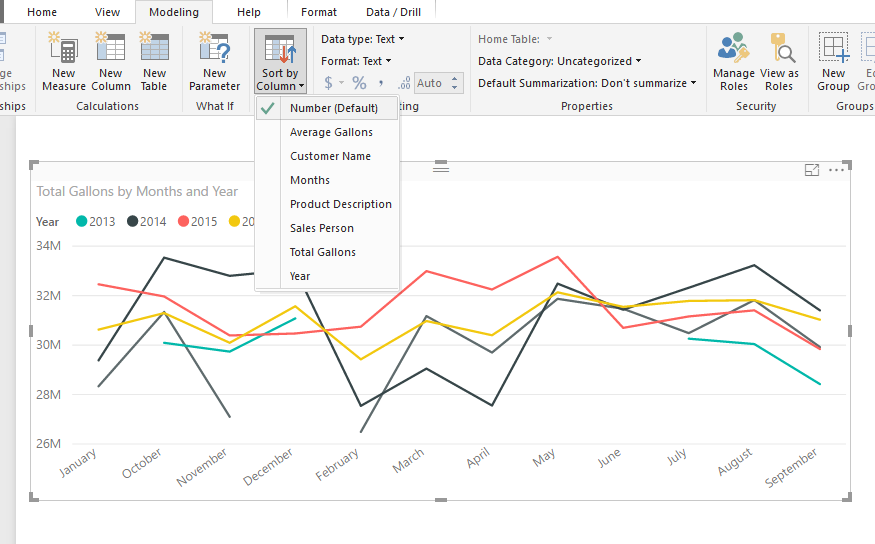The height and width of the screenshot is (544, 875).
Task: Open View as Roles
Action: pyautogui.click(x=779, y=61)
